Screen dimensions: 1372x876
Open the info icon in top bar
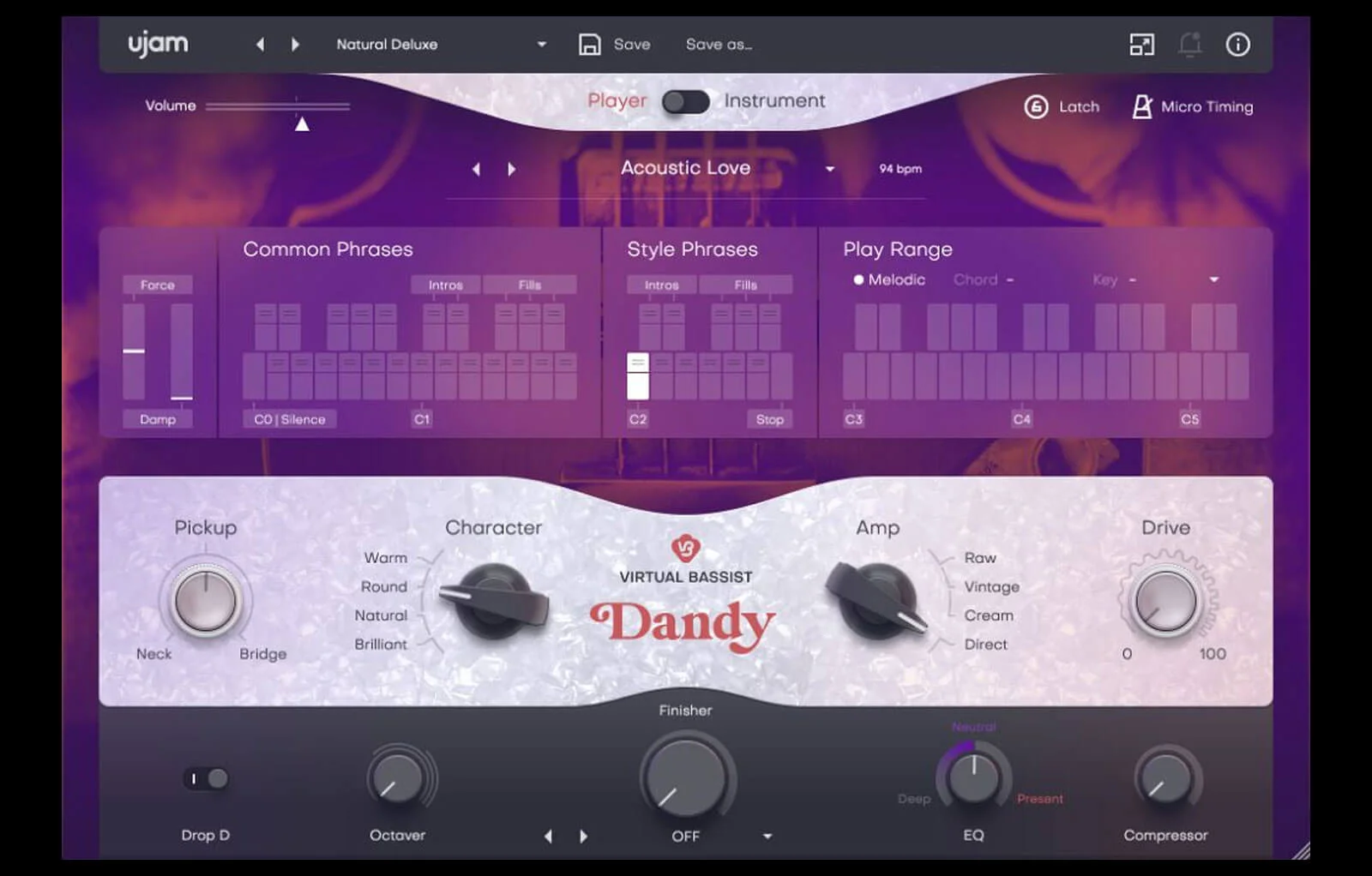[1237, 45]
